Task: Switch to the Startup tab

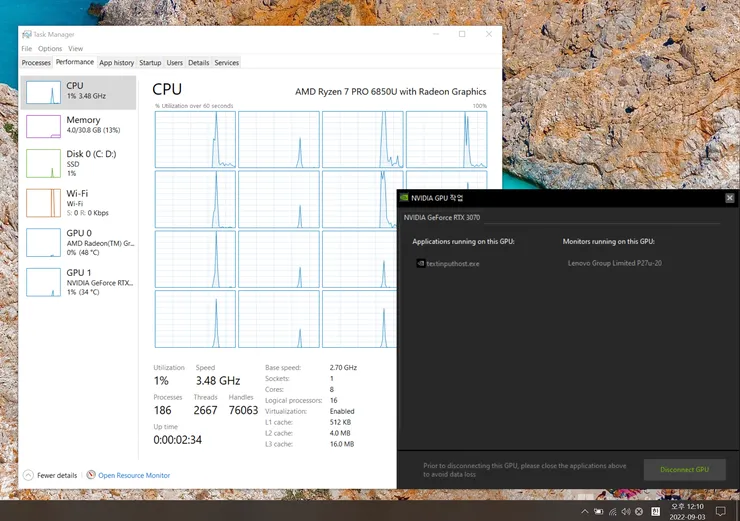Action: 150,63
